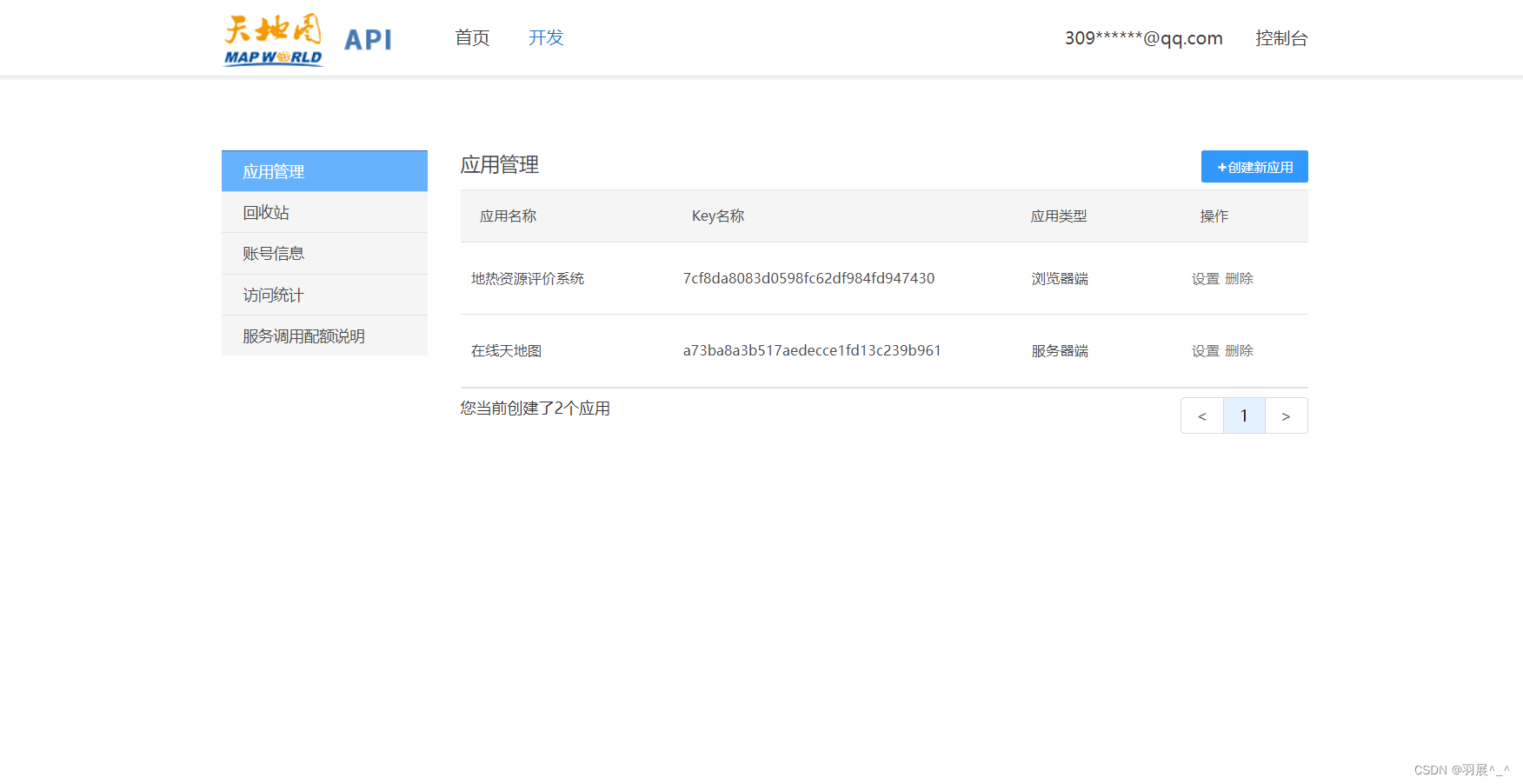Screen dimensions: 1523x784
Task: Delete the 在线天地图 application
Action: (1240, 350)
